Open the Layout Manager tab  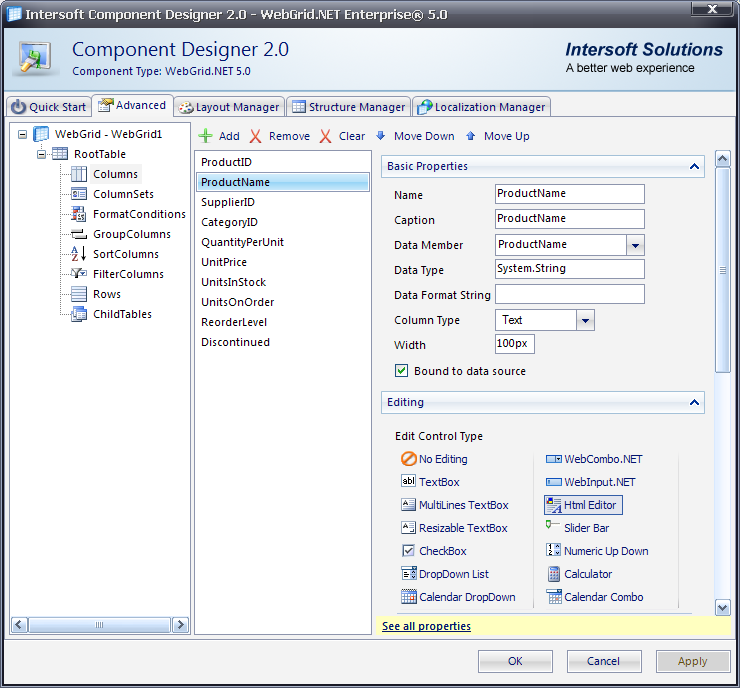pos(229,107)
